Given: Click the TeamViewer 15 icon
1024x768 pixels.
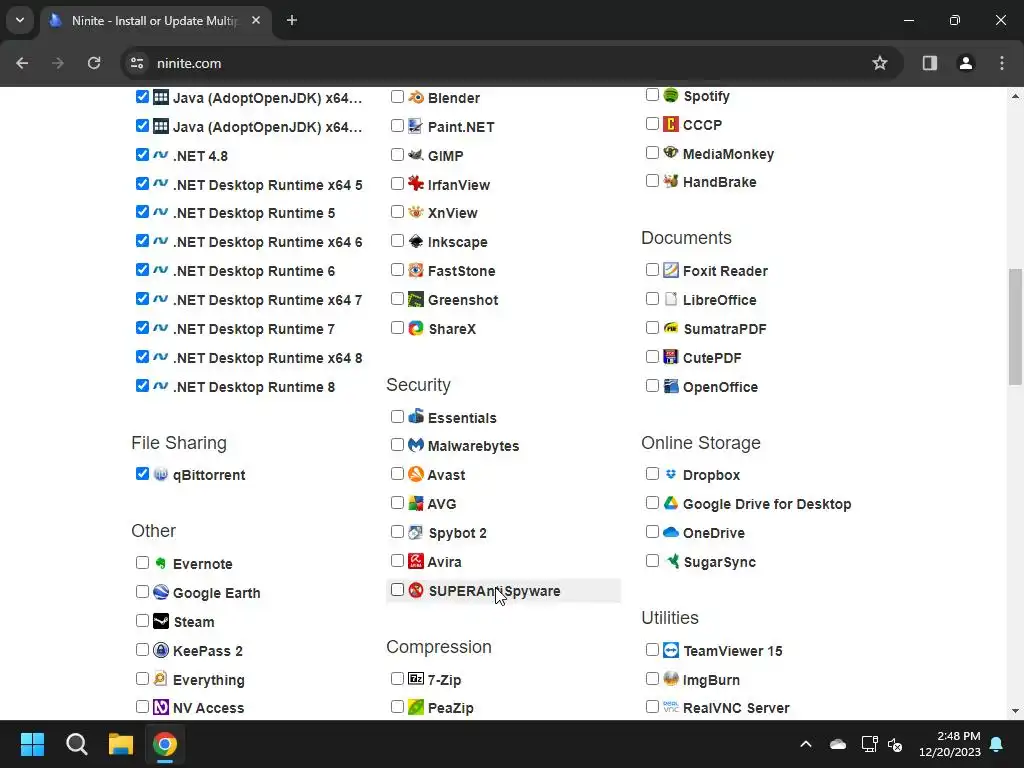Looking at the screenshot, I should click(x=671, y=650).
